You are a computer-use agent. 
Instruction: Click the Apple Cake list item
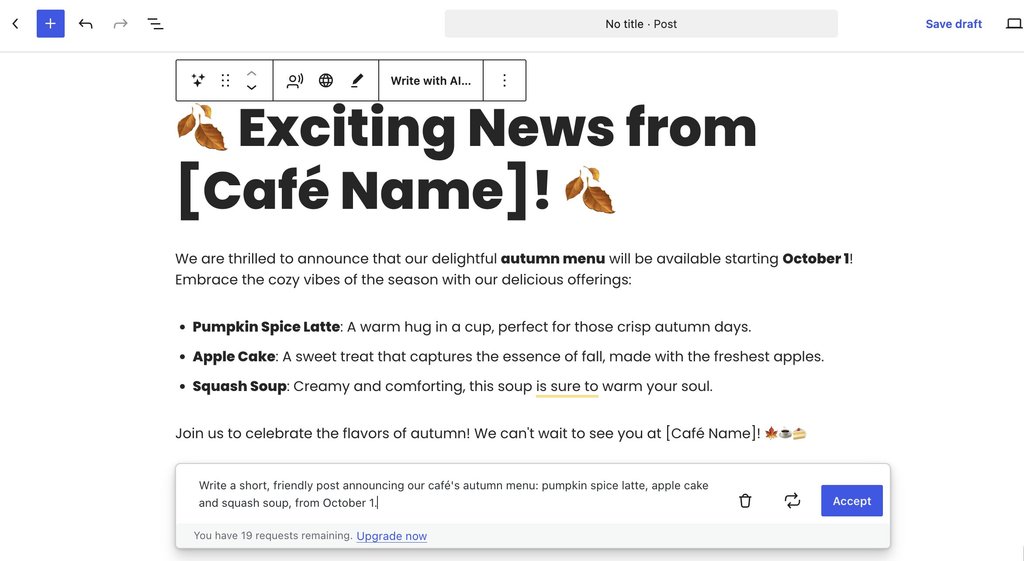pos(508,357)
